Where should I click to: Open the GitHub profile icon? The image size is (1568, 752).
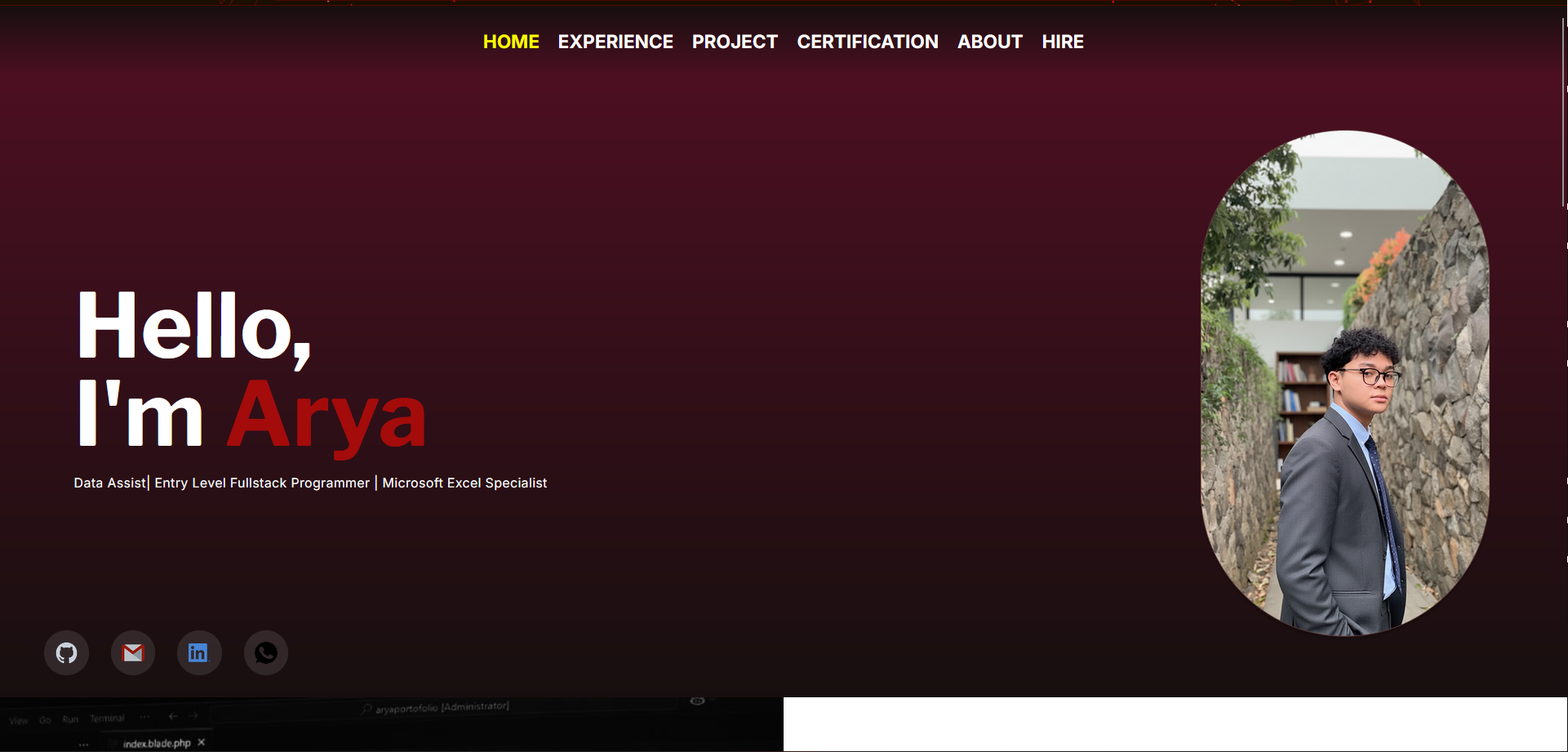tap(66, 653)
